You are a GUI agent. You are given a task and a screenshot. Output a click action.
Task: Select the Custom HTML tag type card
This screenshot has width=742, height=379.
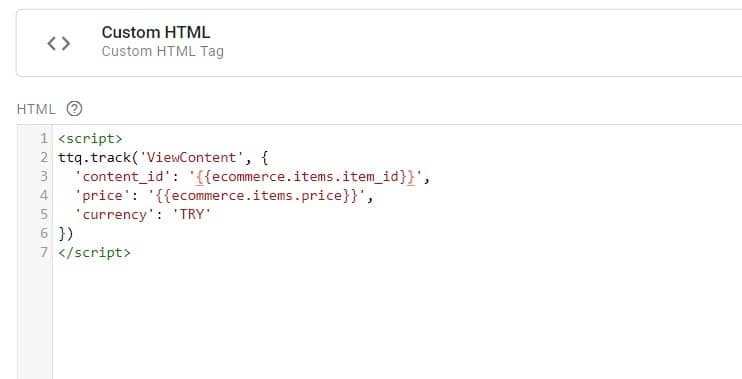click(379, 43)
